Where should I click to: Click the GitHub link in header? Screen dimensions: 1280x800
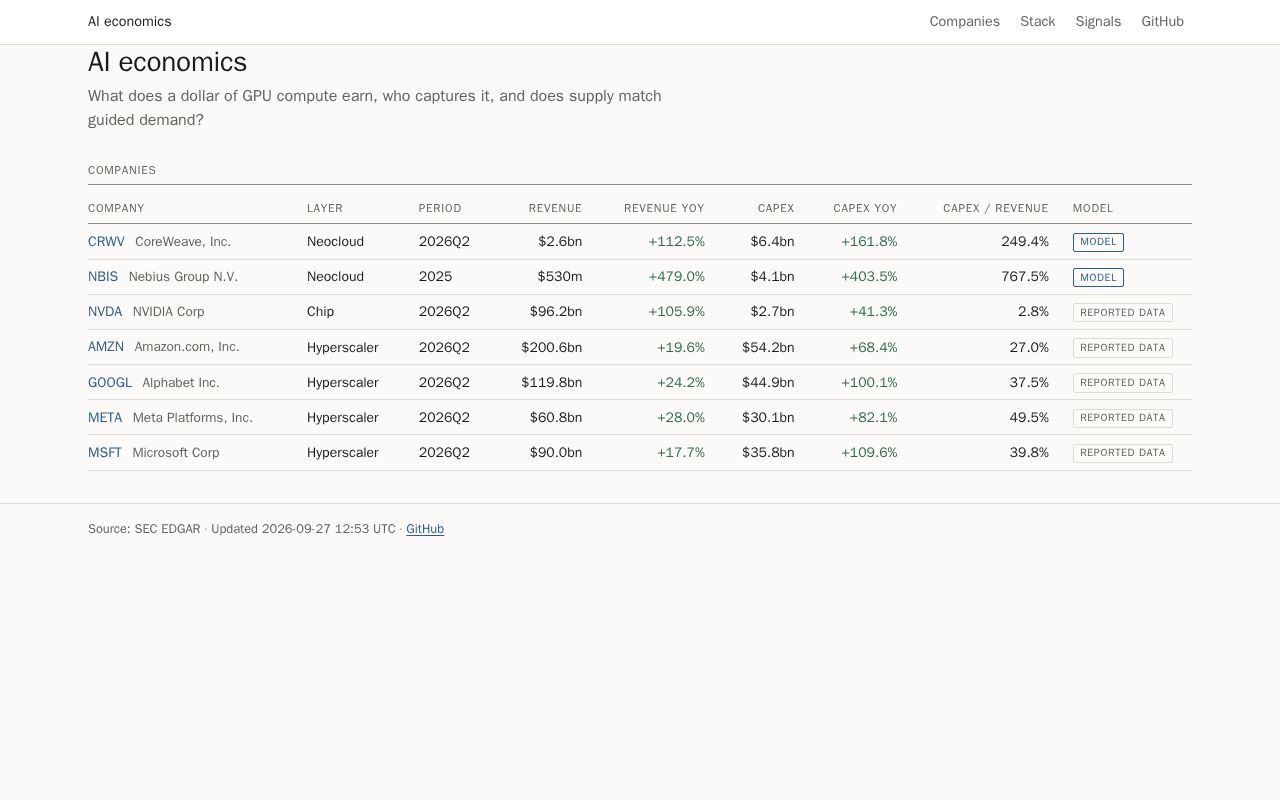tap(1162, 21)
